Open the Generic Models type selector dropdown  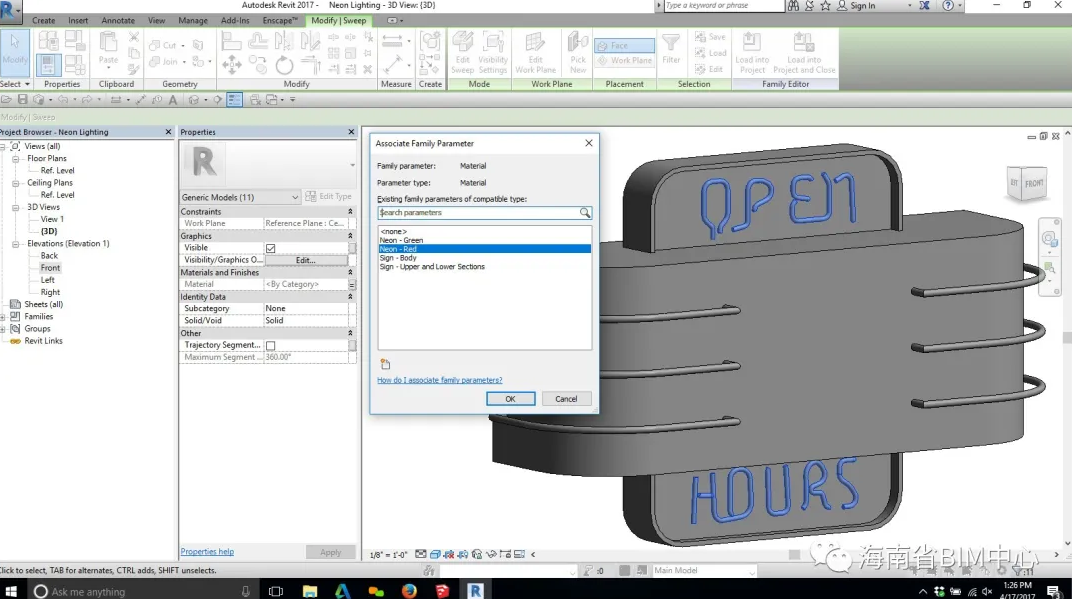click(x=294, y=197)
